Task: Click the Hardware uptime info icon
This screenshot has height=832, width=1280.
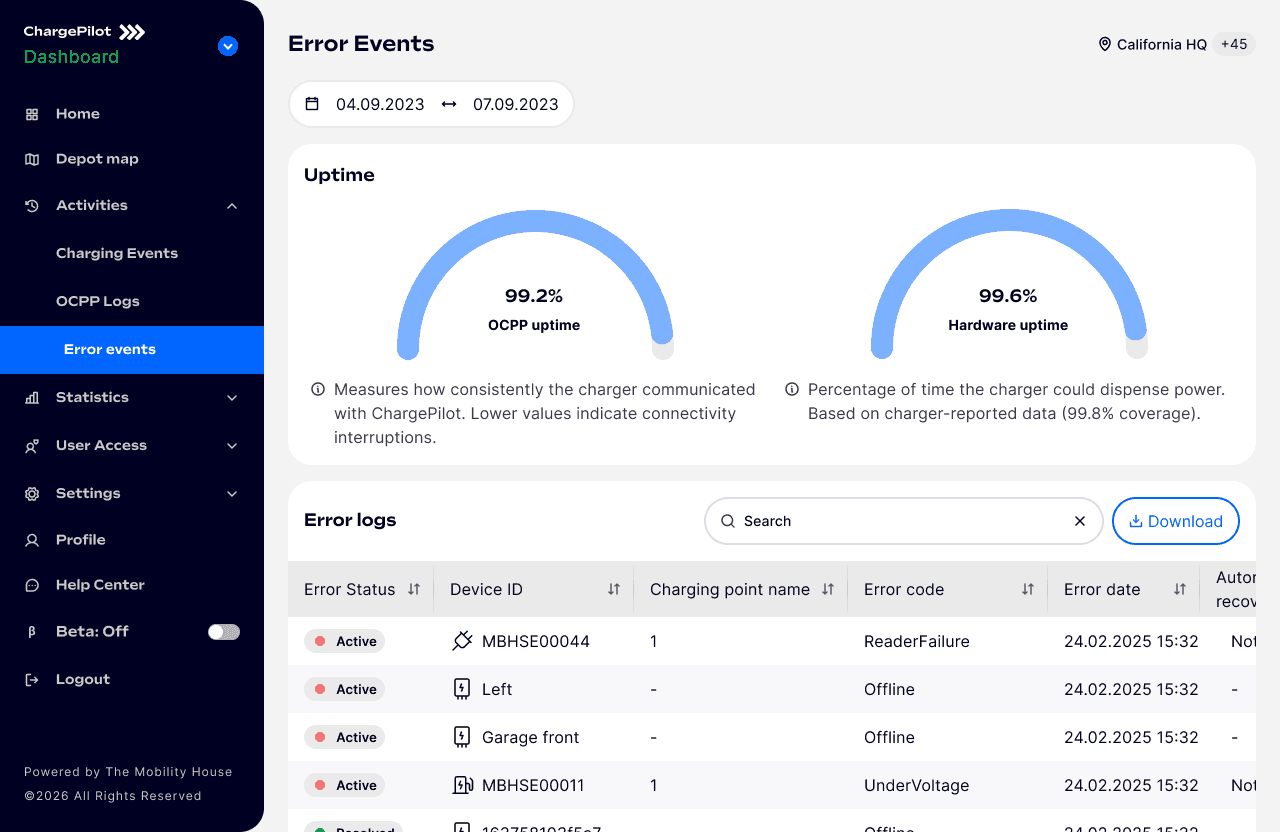Action: pos(792,389)
